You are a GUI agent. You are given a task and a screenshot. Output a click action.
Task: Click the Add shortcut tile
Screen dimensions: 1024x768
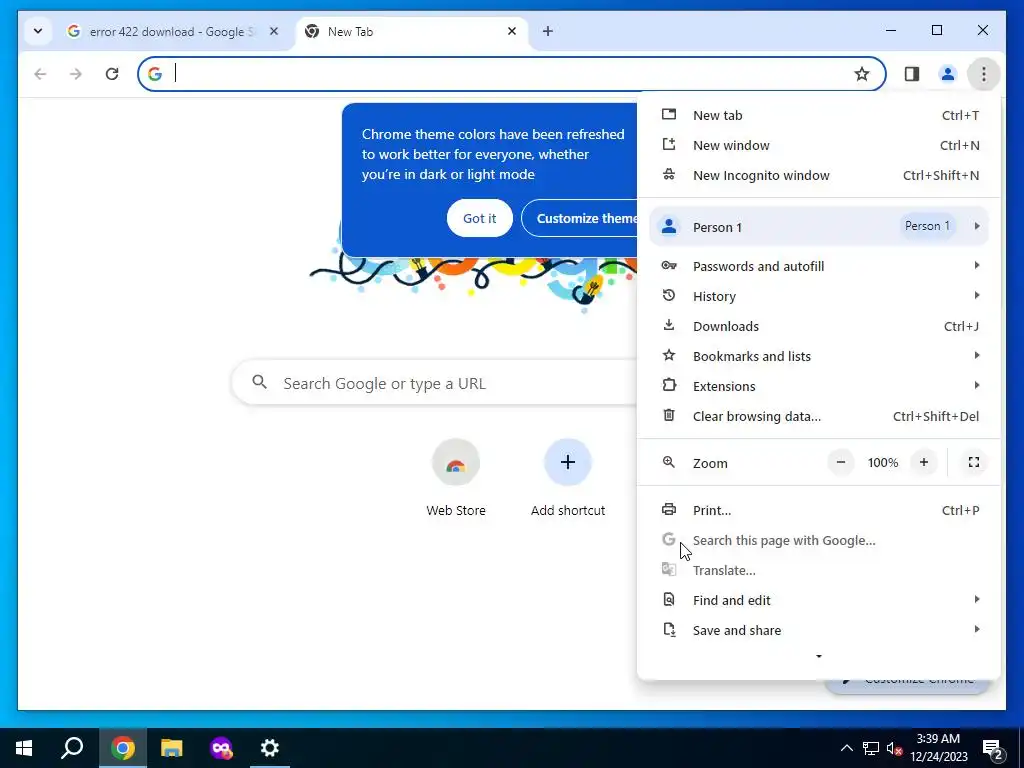568,478
